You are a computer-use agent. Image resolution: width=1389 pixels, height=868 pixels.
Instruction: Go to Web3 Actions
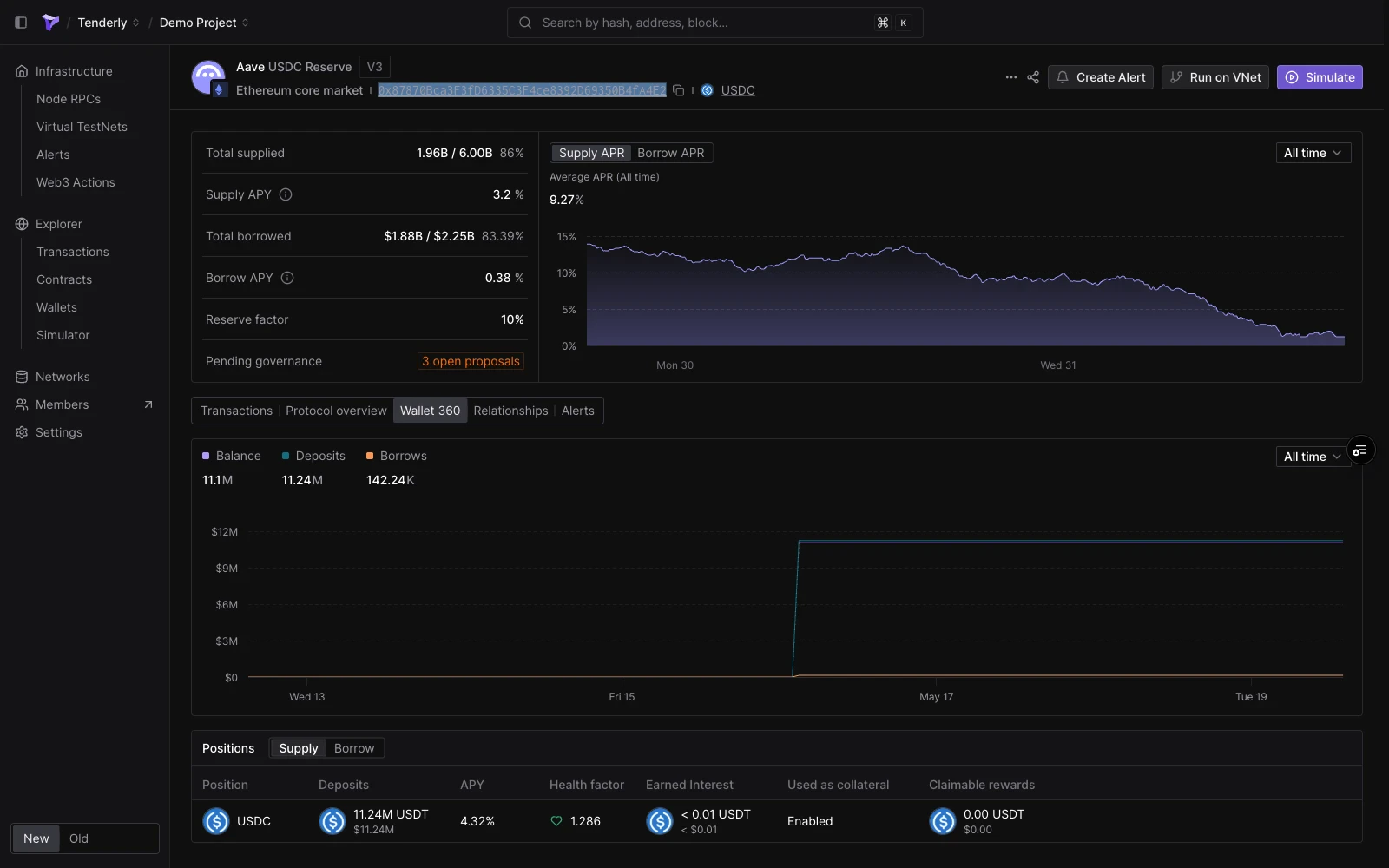coord(76,182)
